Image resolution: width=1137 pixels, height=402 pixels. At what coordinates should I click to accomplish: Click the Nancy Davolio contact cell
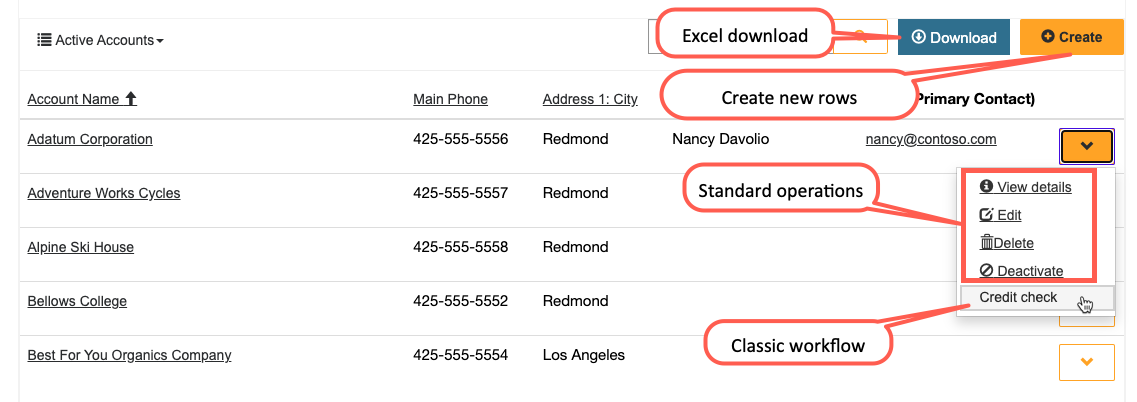pos(721,139)
